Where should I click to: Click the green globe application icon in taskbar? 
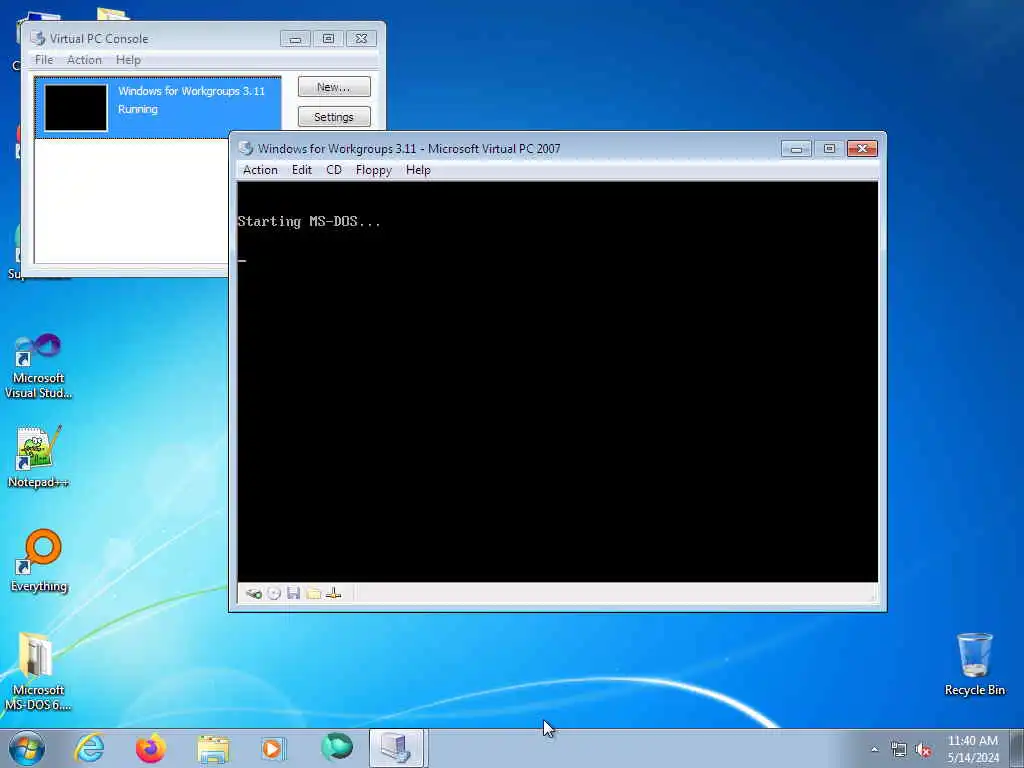point(337,748)
